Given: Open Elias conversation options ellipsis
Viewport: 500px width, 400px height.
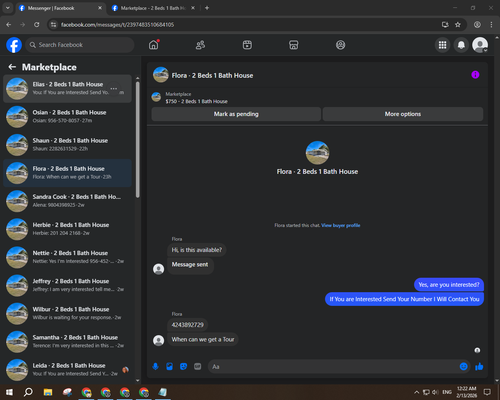Looking at the screenshot, I should click(x=114, y=89).
